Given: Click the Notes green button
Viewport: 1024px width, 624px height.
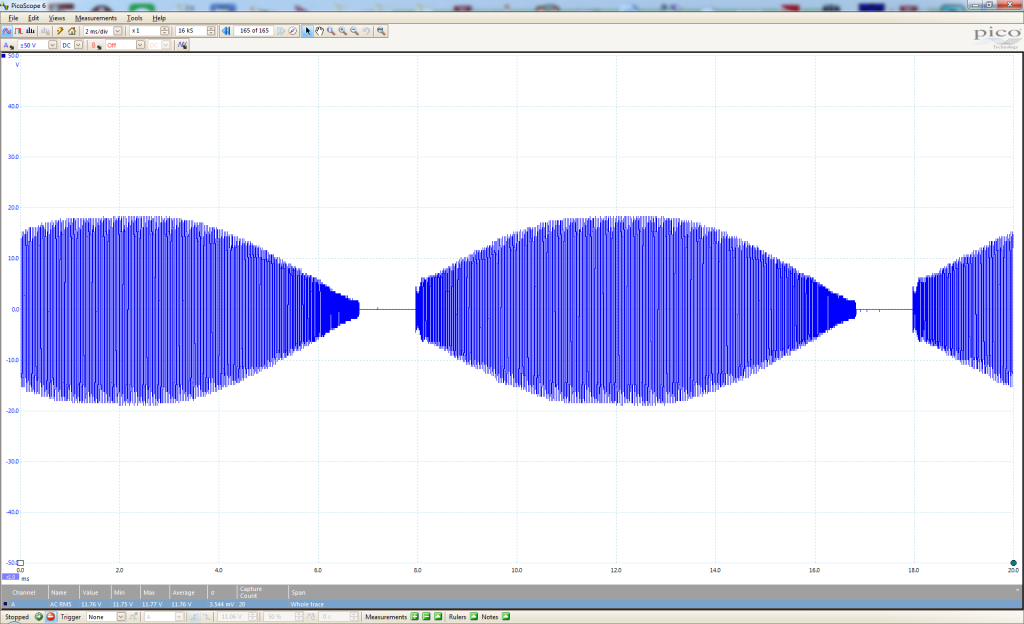Looking at the screenshot, I should (x=505, y=617).
